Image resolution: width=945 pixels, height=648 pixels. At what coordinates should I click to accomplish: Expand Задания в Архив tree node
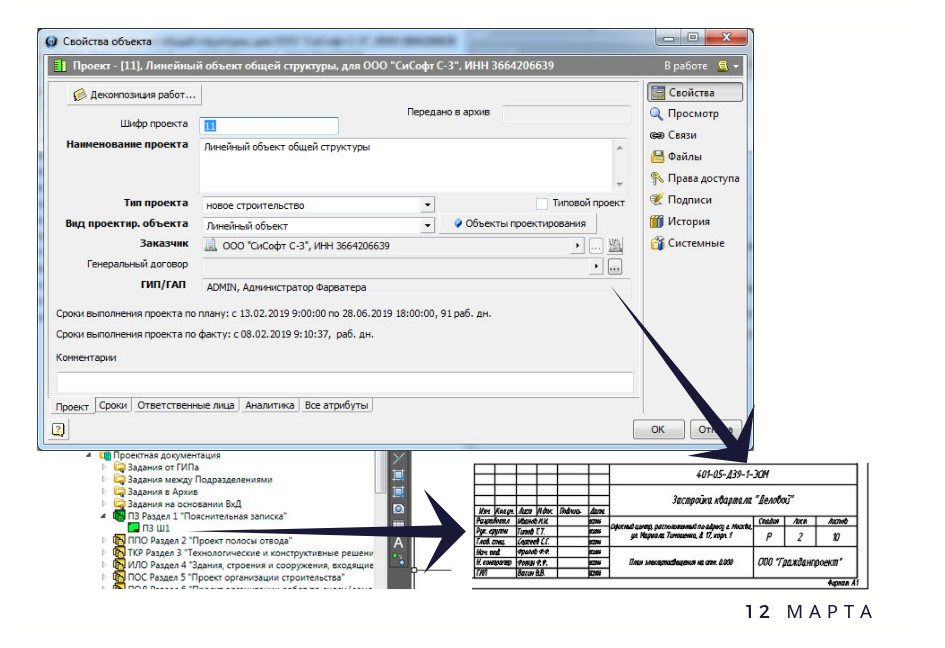click(103, 492)
